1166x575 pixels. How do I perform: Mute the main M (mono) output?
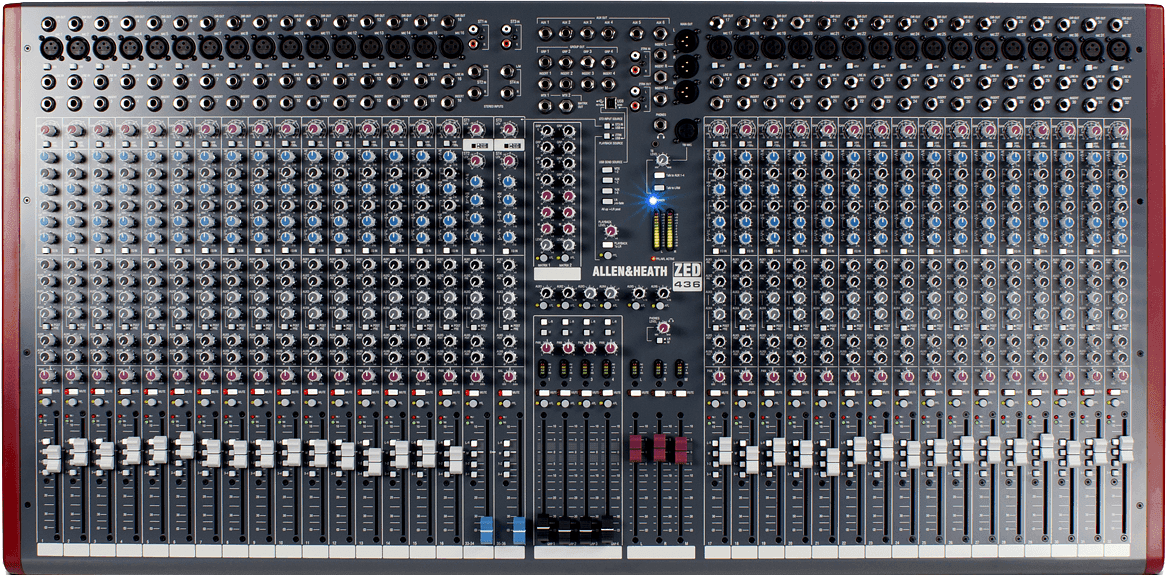pos(680,392)
